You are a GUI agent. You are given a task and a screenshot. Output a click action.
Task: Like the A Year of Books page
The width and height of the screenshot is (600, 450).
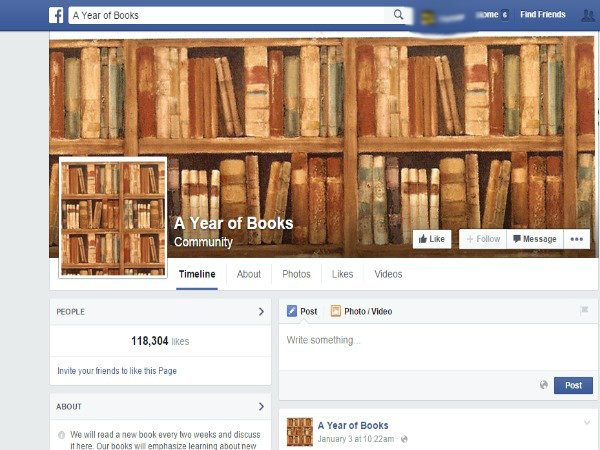click(432, 239)
